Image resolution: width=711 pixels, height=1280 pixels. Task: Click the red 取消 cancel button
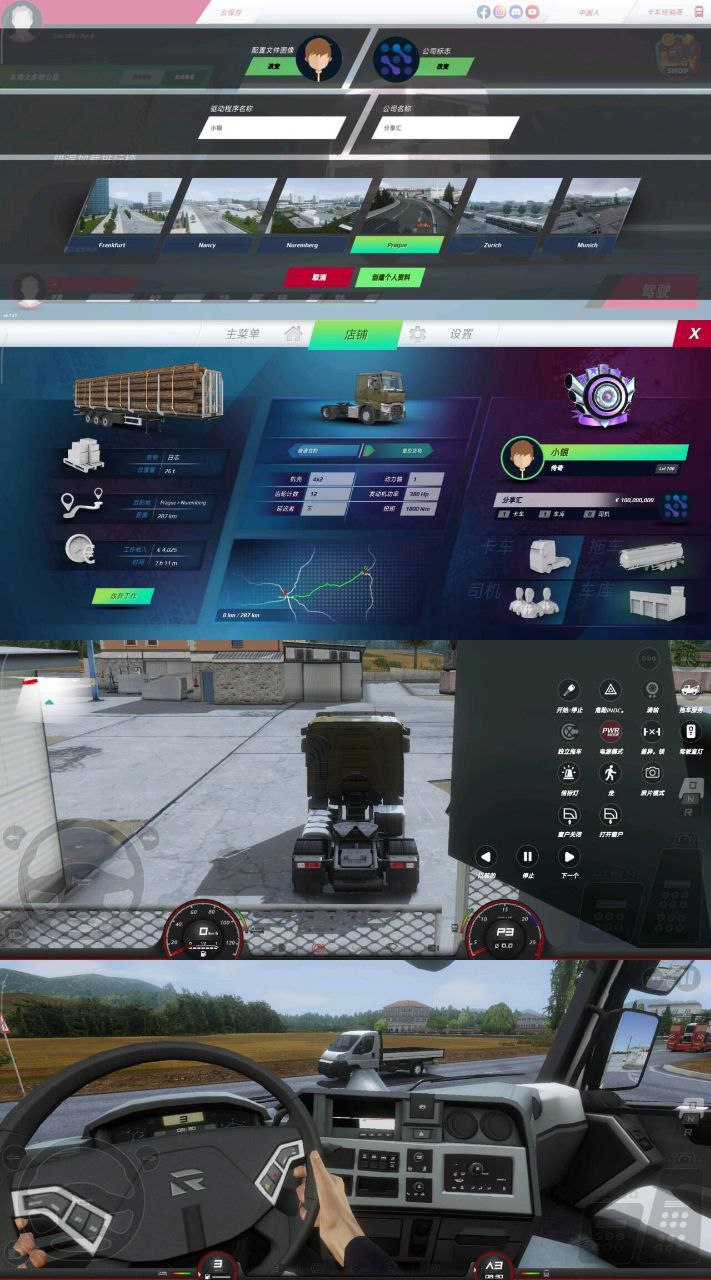coord(318,277)
